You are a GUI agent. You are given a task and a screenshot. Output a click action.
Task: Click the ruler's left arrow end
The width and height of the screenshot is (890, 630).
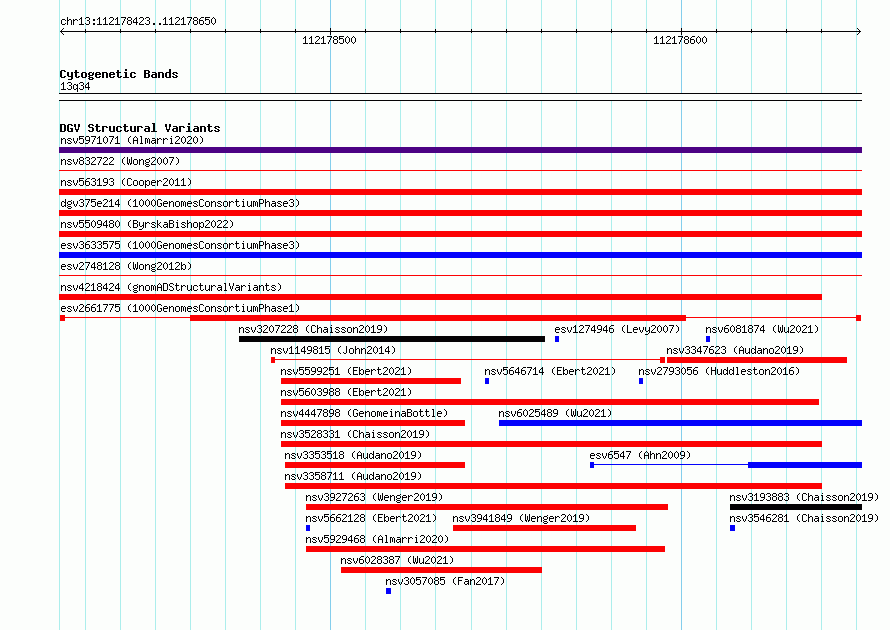pos(62,32)
